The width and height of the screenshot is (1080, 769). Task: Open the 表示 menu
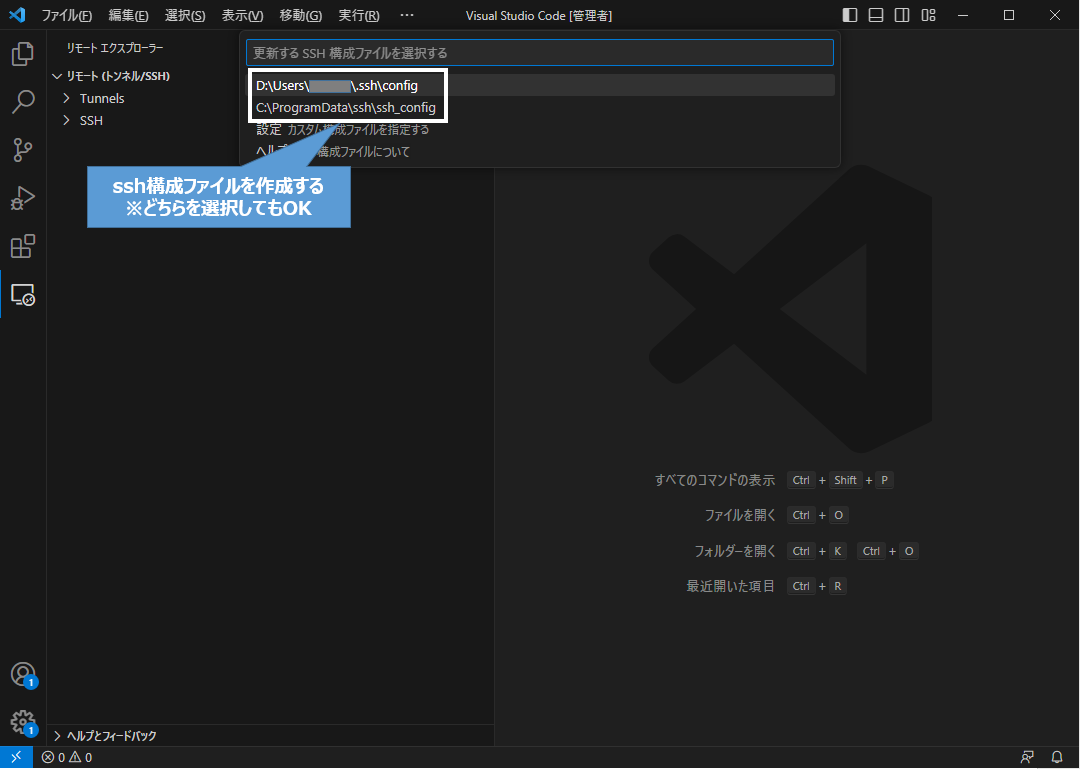coord(241,15)
